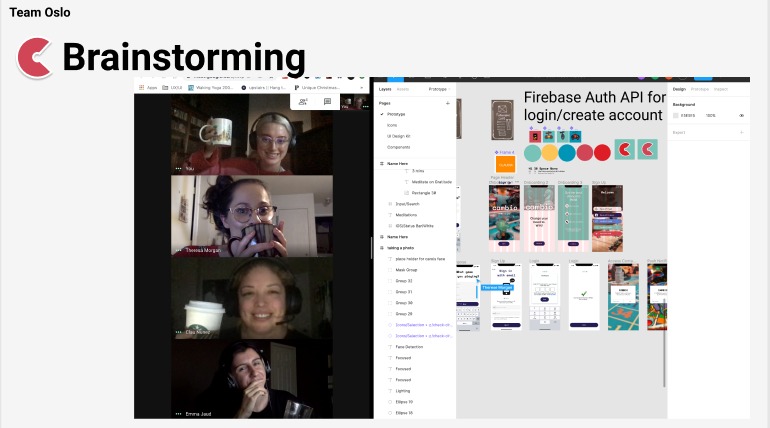Open the Waking Yoga bookmark
Screen dimensions: 770x428
[211, 87]
